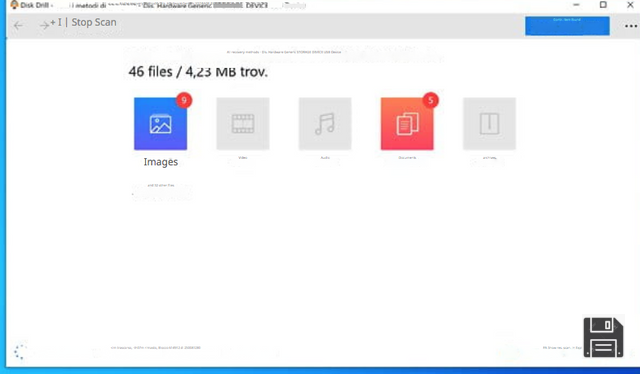Screen dimensions: 640x374
Task: Minimize the Disk Drill window
Action: [x=576, y=5]
